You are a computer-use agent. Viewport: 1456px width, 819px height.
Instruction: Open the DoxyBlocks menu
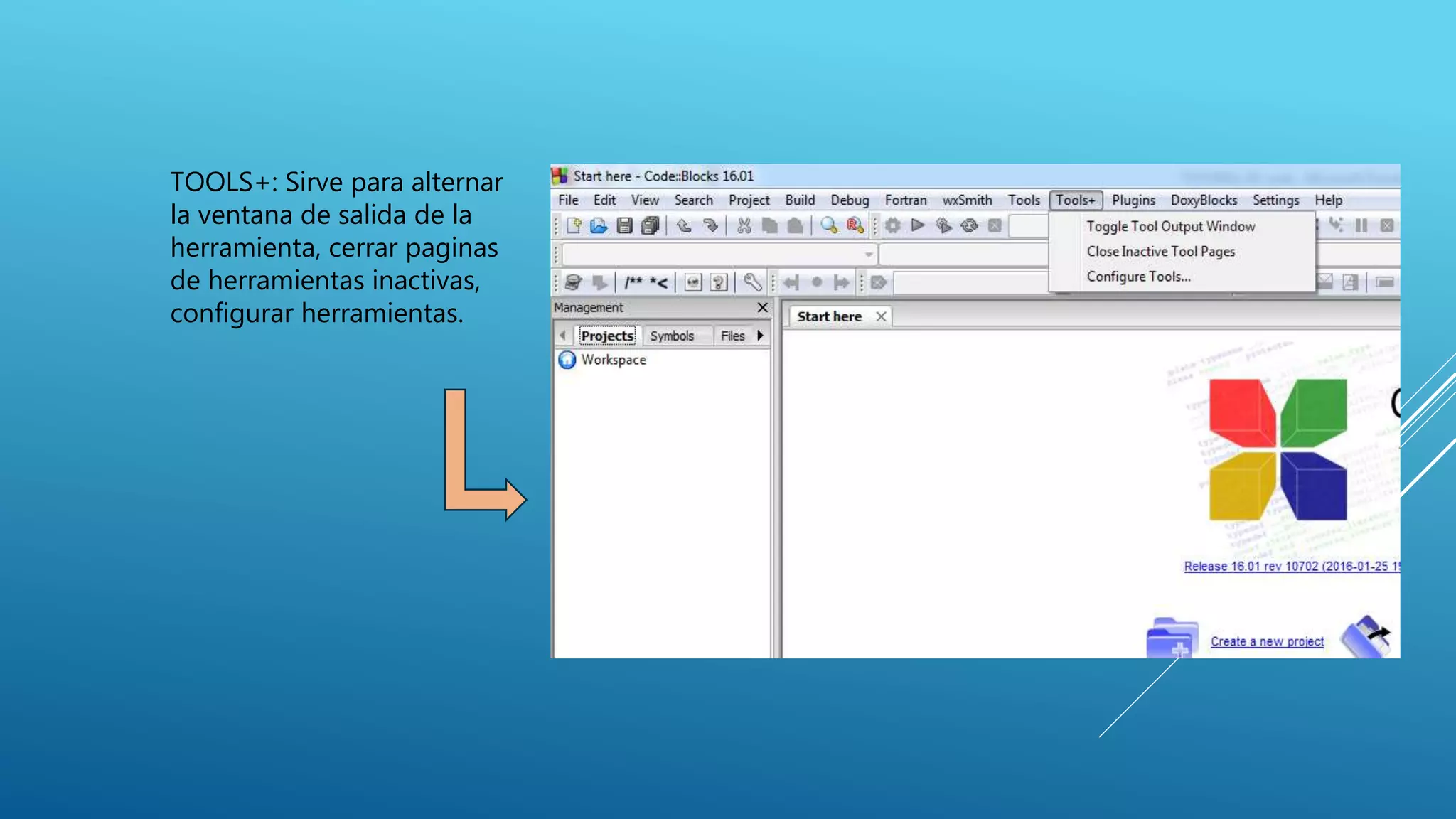[x=1204, y=200]
